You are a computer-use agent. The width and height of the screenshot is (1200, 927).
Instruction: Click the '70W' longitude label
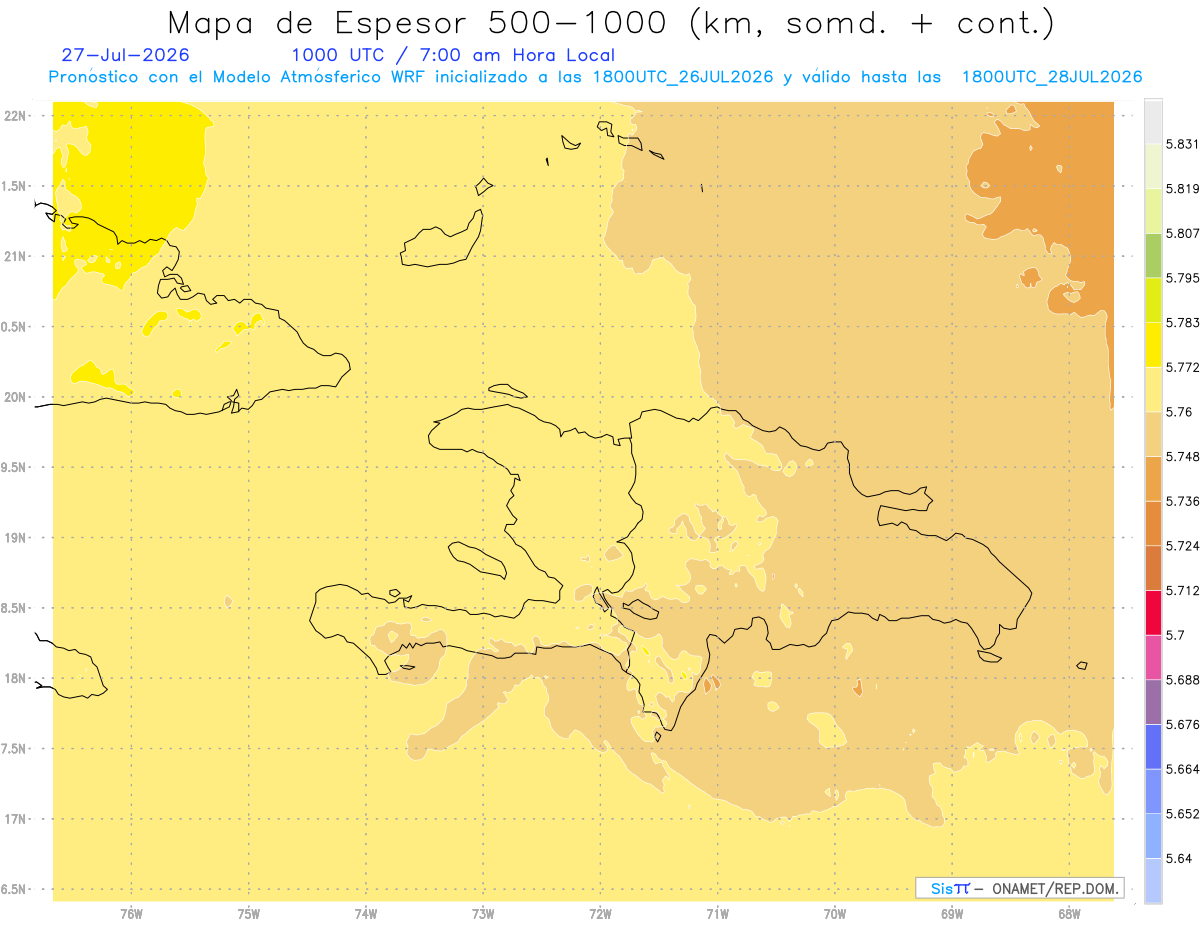click(x=835, y=914)
